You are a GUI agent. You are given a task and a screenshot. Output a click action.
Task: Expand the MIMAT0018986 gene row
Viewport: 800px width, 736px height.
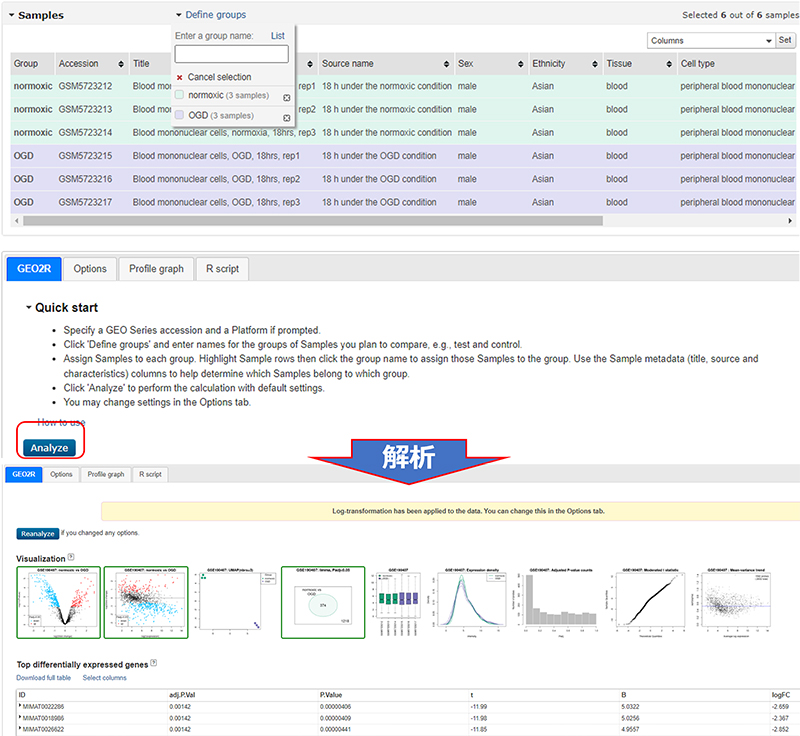pyautogui.click(x=20, y=718)
